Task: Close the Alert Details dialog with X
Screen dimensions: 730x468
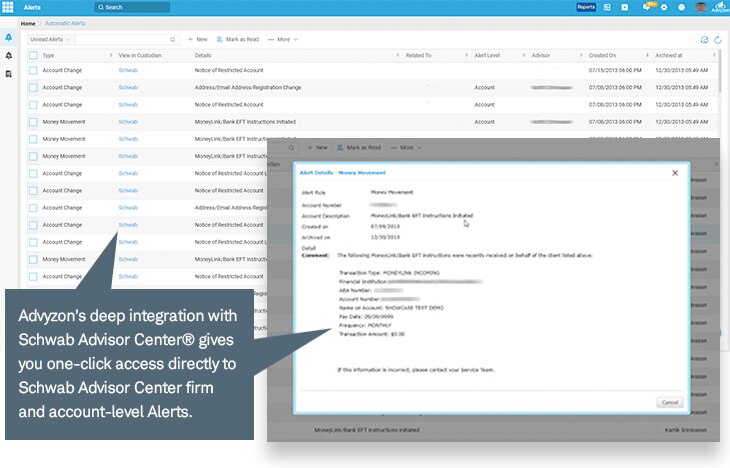Action: [675, 173]
